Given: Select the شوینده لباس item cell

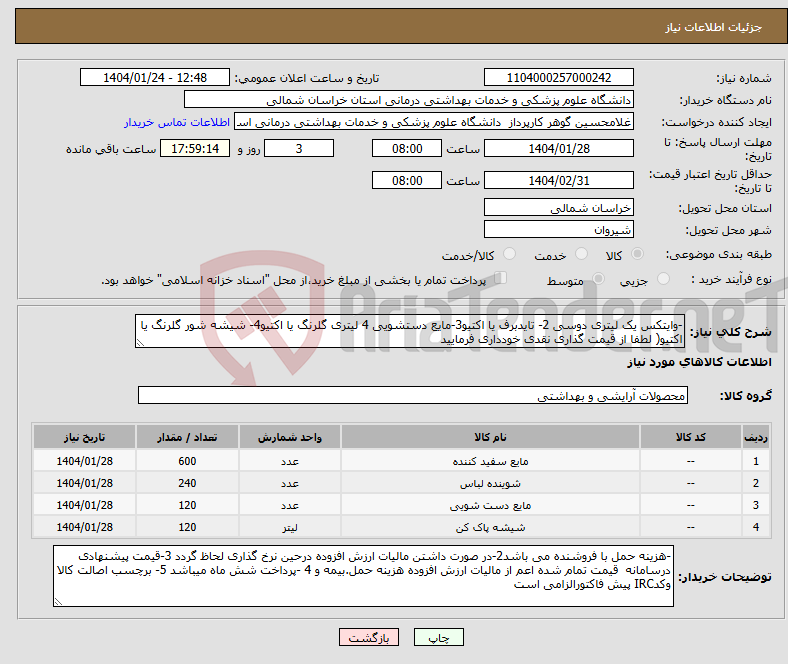Looking at the screenshot, I should coord(490,483).
